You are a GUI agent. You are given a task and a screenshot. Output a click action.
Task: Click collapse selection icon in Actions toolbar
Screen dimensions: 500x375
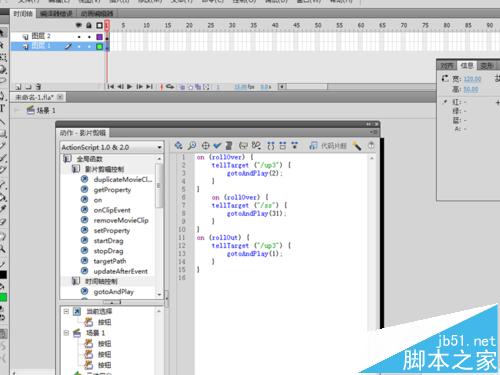(x=283, y=145)
